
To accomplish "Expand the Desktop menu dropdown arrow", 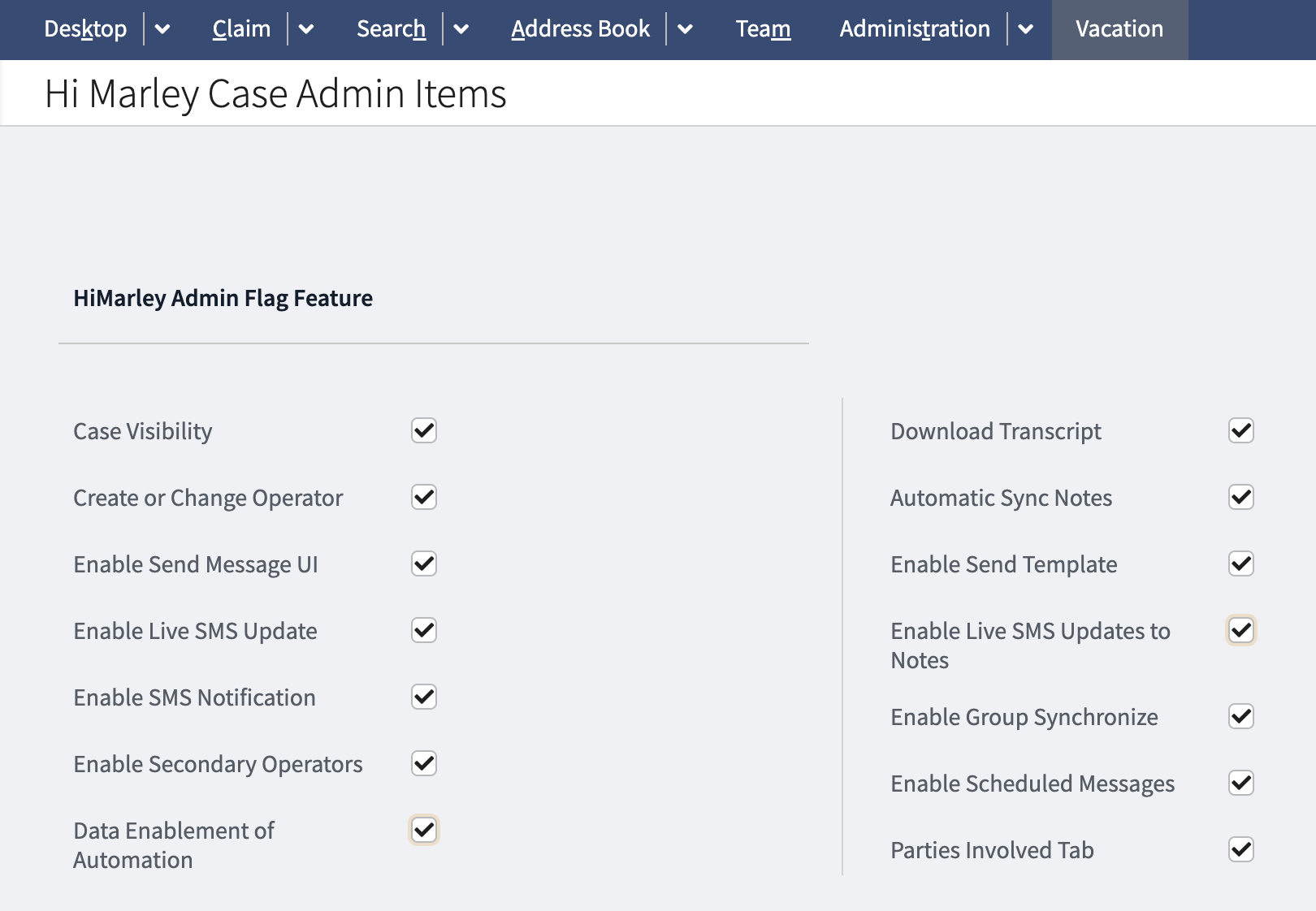I will [162, 29].
